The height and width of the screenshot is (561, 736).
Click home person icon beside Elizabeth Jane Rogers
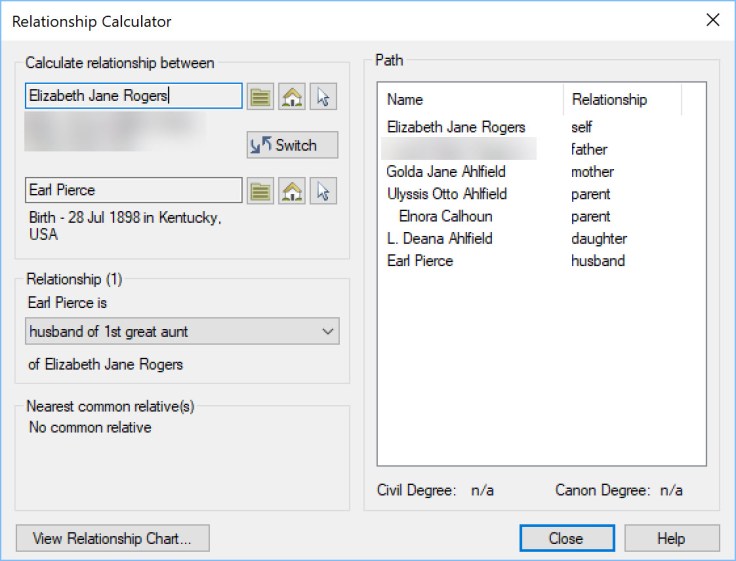tap(292, 96)
